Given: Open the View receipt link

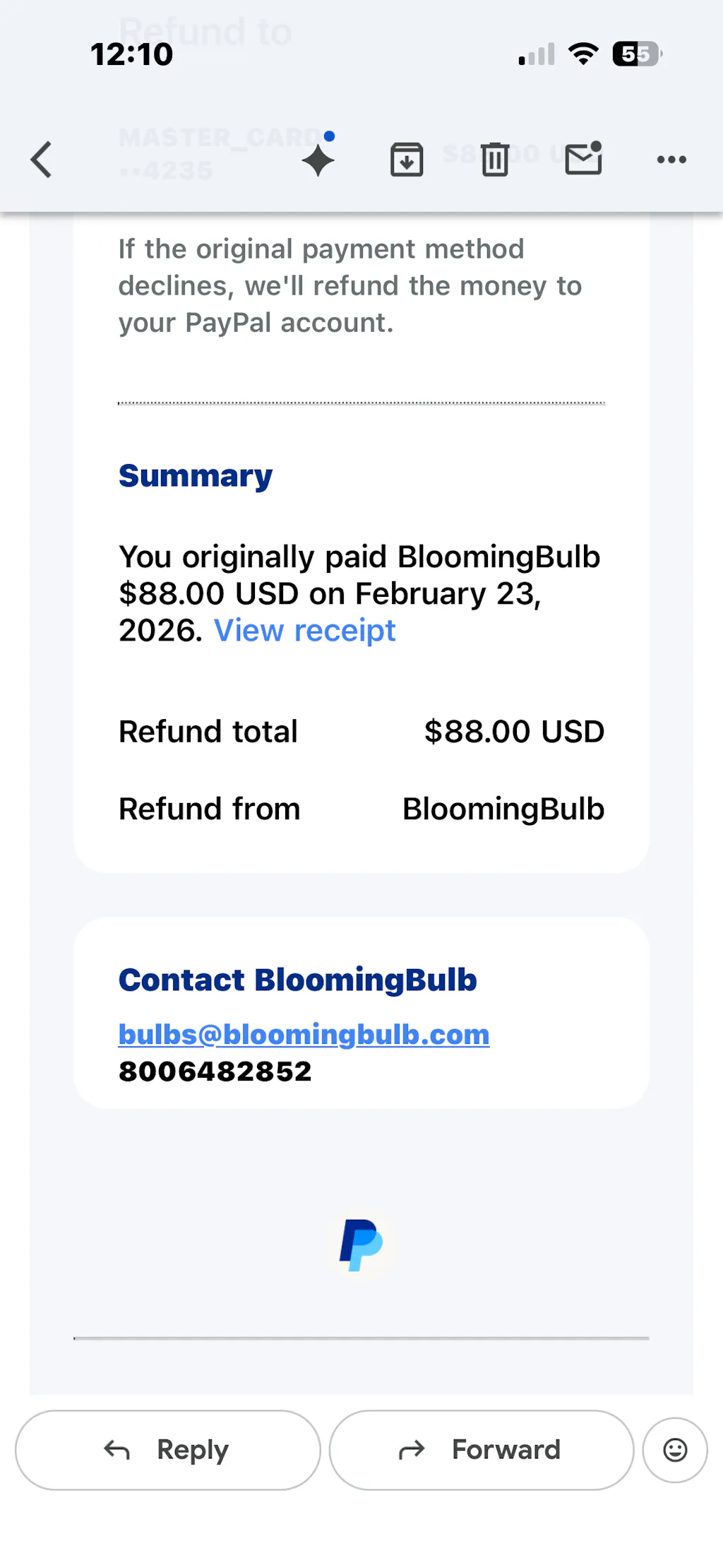Looking at the screenshot, I should [304, 630].
